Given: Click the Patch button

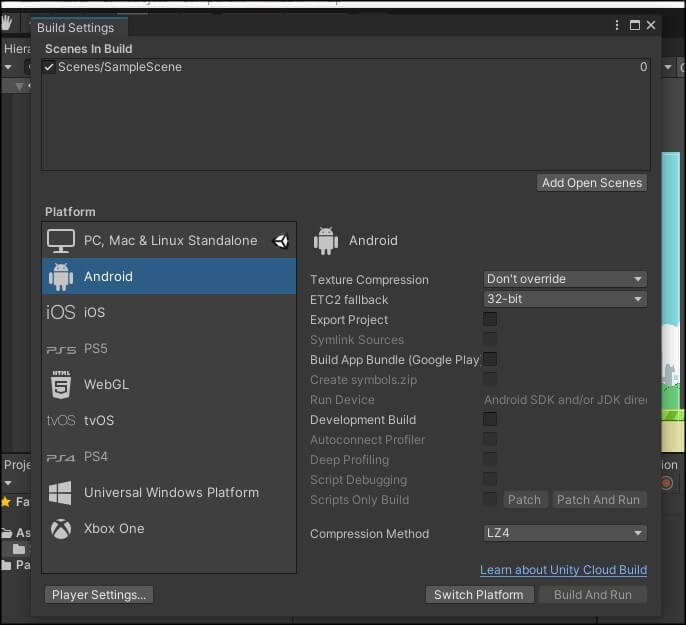Looking at the screenshot, I should (524, 499).
